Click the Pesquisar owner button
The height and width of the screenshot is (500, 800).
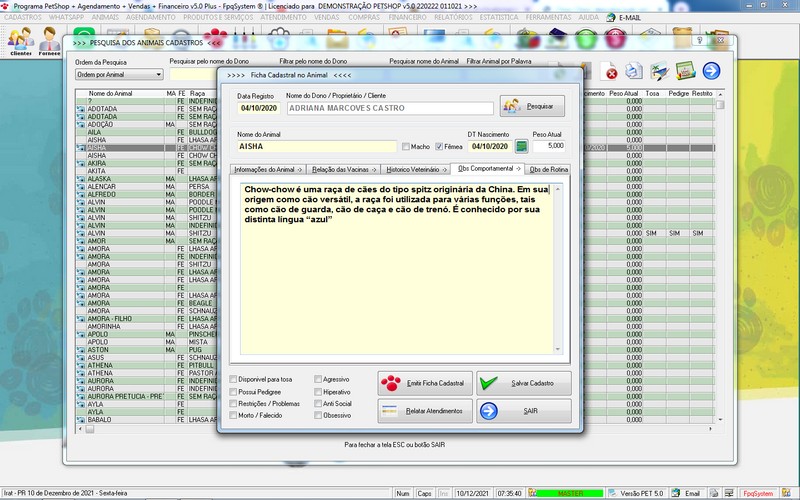coord(532,106)
